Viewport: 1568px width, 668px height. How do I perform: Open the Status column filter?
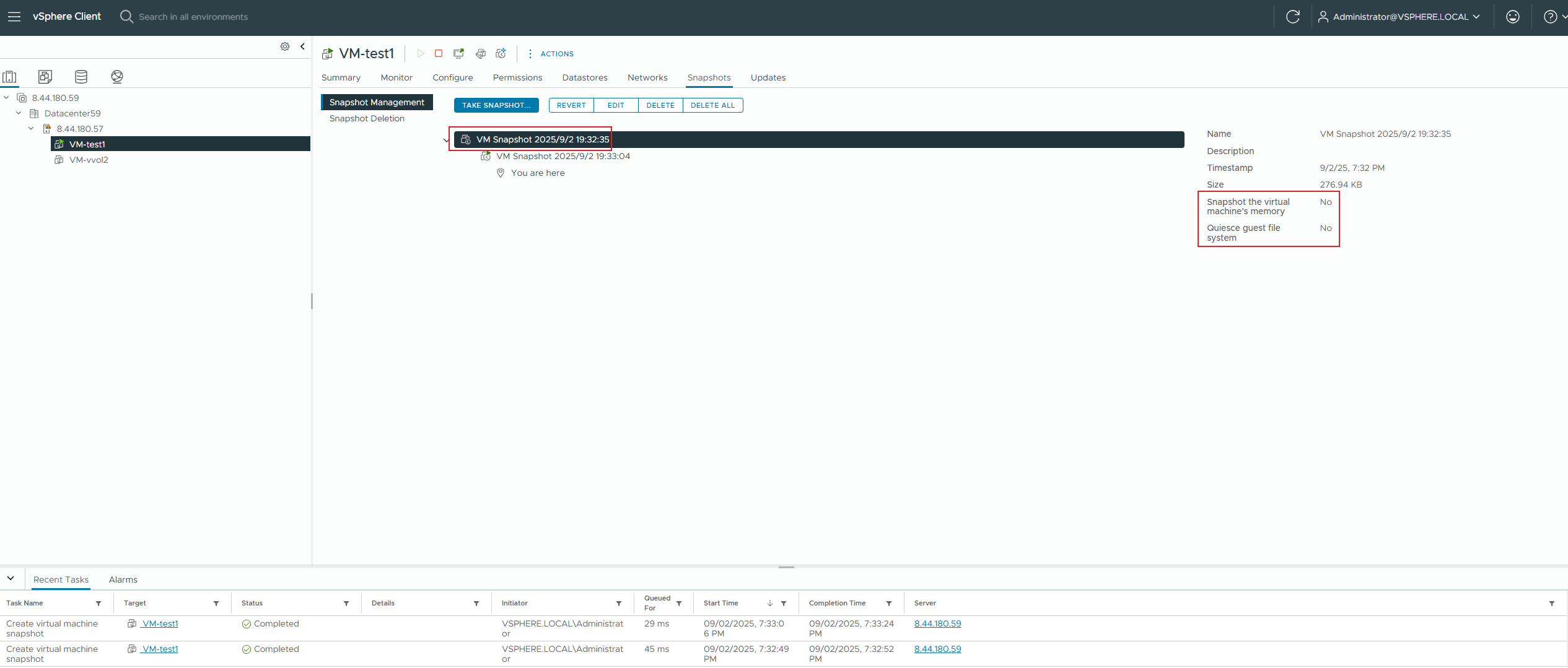(x=346, y=604)
